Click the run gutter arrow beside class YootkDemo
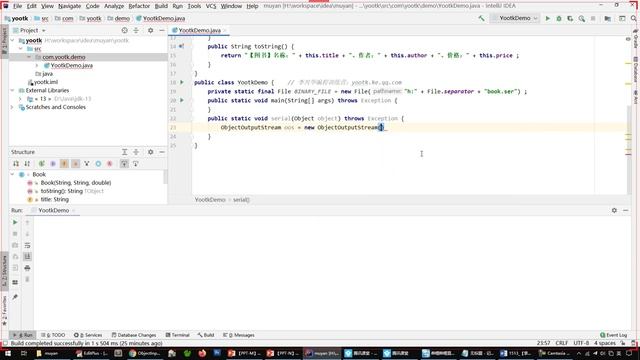Screen dimensions: 640x360 point(182,82)
